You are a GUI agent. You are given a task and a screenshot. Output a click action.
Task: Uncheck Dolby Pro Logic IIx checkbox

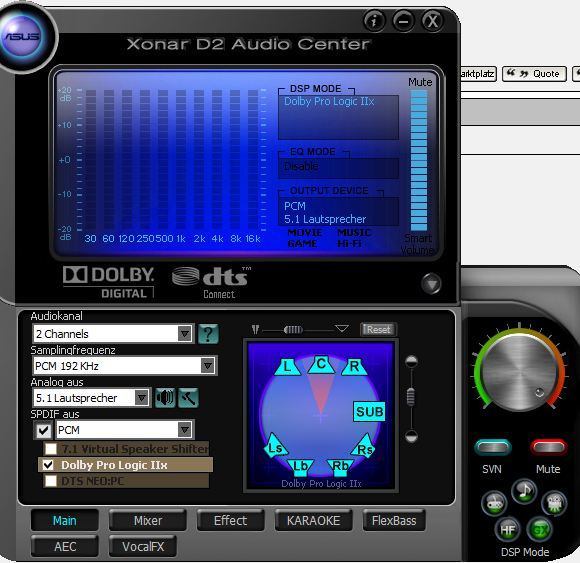[48, 465]
